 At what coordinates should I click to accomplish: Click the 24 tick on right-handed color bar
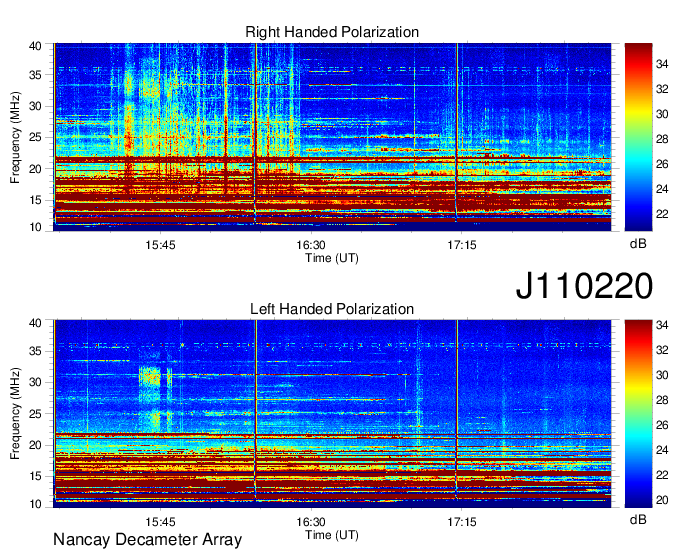click(x=662, y=189)
